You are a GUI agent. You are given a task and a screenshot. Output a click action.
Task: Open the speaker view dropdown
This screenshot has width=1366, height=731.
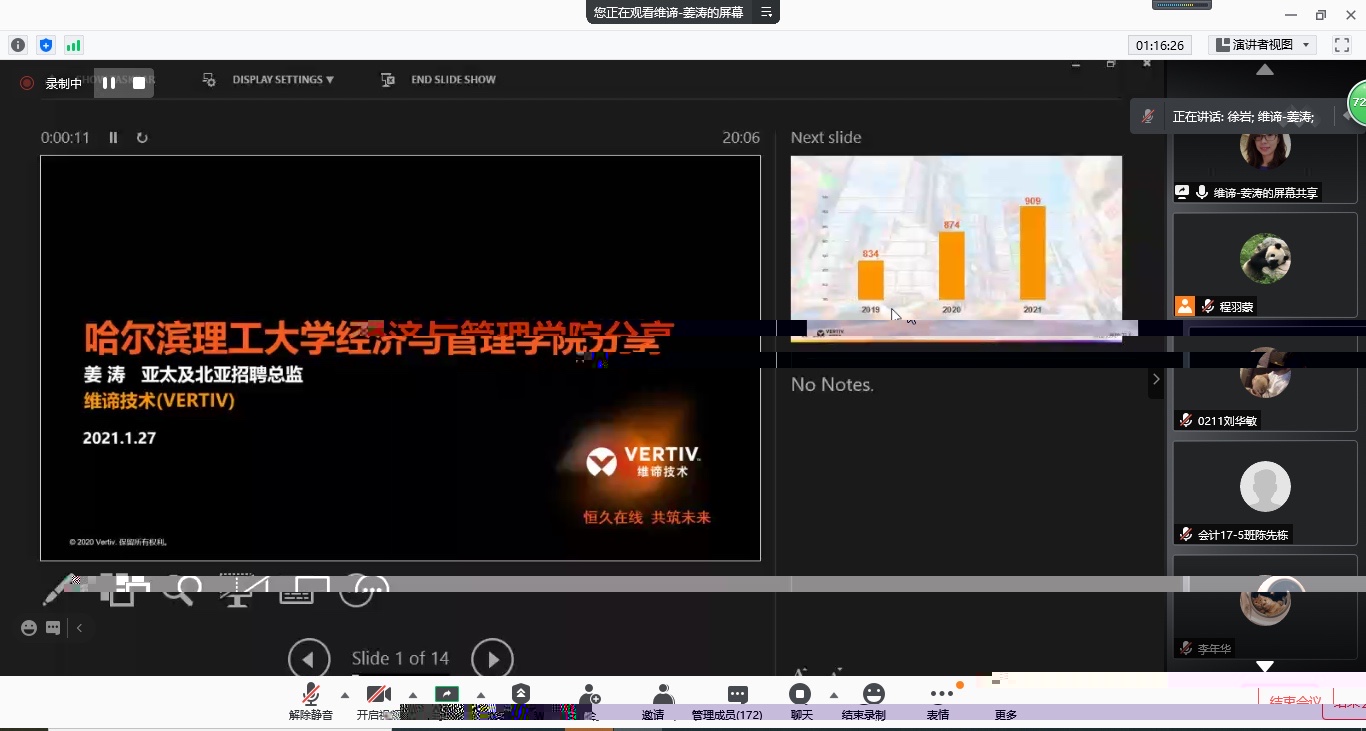(x=1263, y=45)
